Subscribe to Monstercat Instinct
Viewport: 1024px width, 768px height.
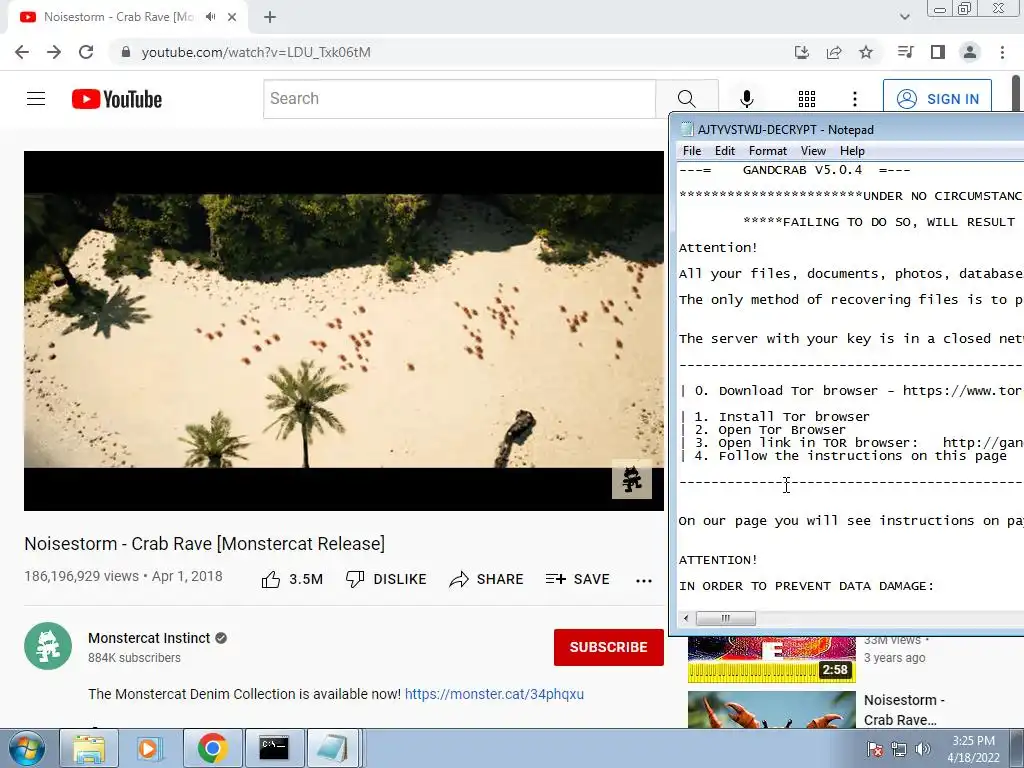[x=609, y=647]
